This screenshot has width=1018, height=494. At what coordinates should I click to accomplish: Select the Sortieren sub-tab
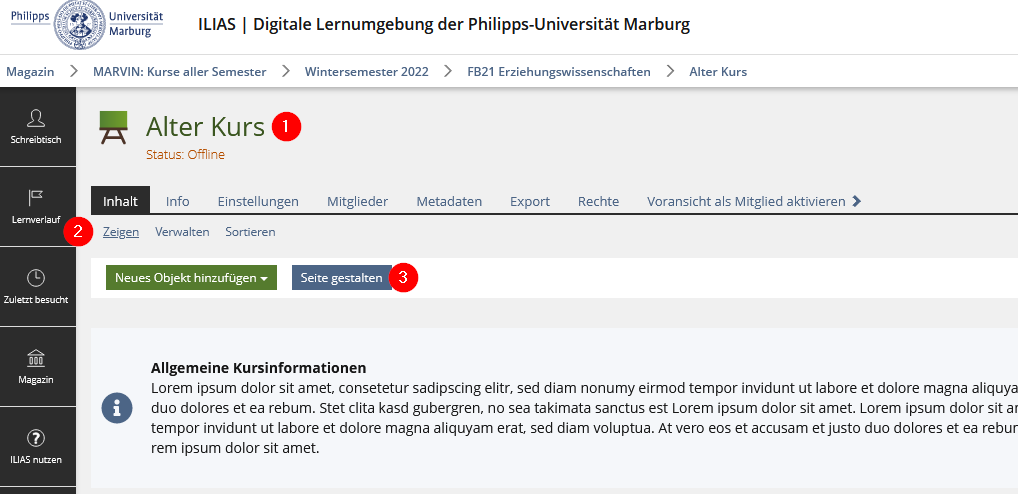coord(250,232)
